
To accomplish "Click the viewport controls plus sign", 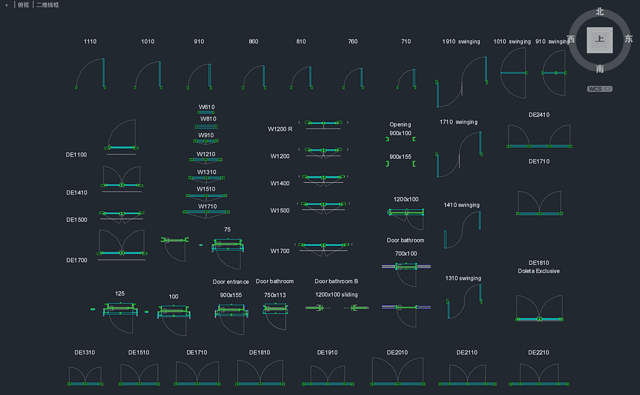I will point(7,5).
